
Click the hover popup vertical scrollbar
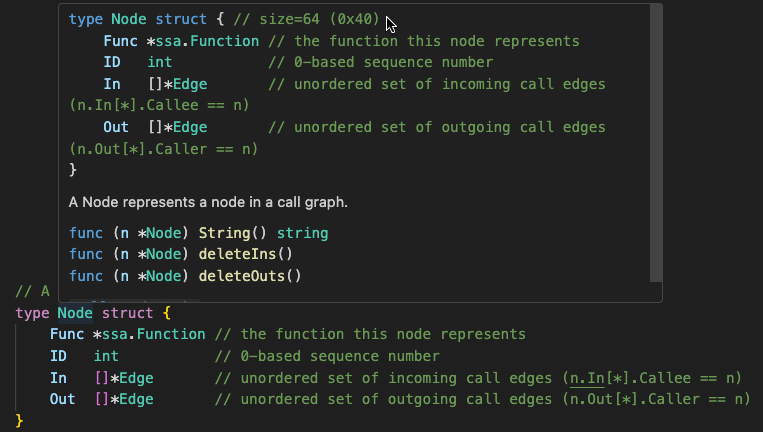click(656, 140)
